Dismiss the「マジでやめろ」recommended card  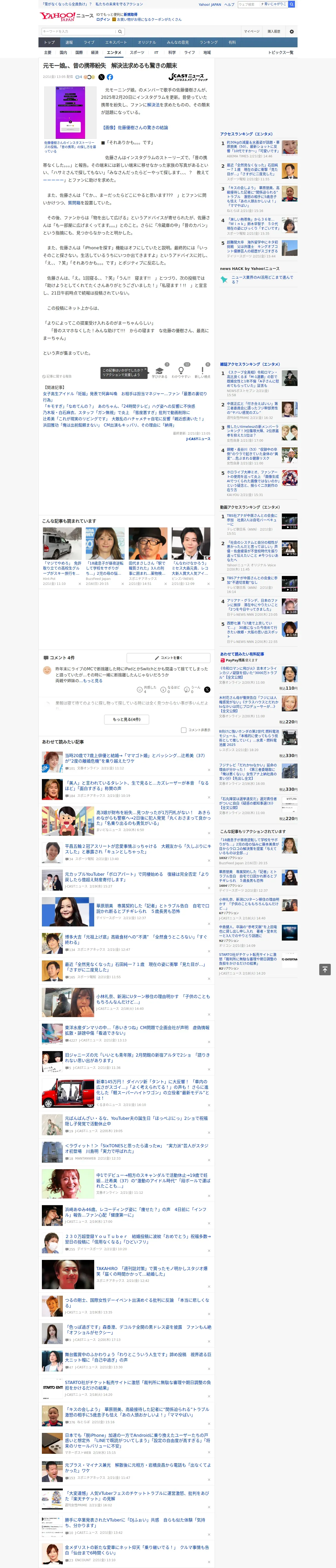79,584
